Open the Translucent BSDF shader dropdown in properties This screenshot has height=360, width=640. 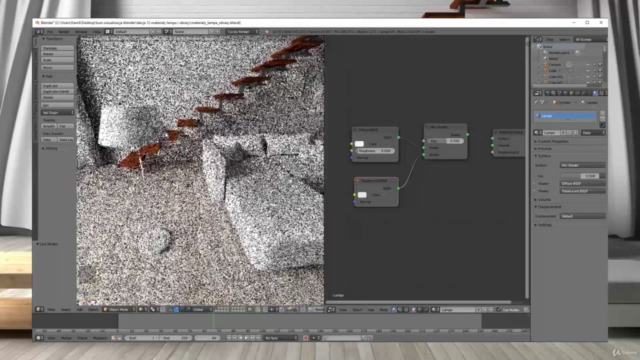(582, 191)
